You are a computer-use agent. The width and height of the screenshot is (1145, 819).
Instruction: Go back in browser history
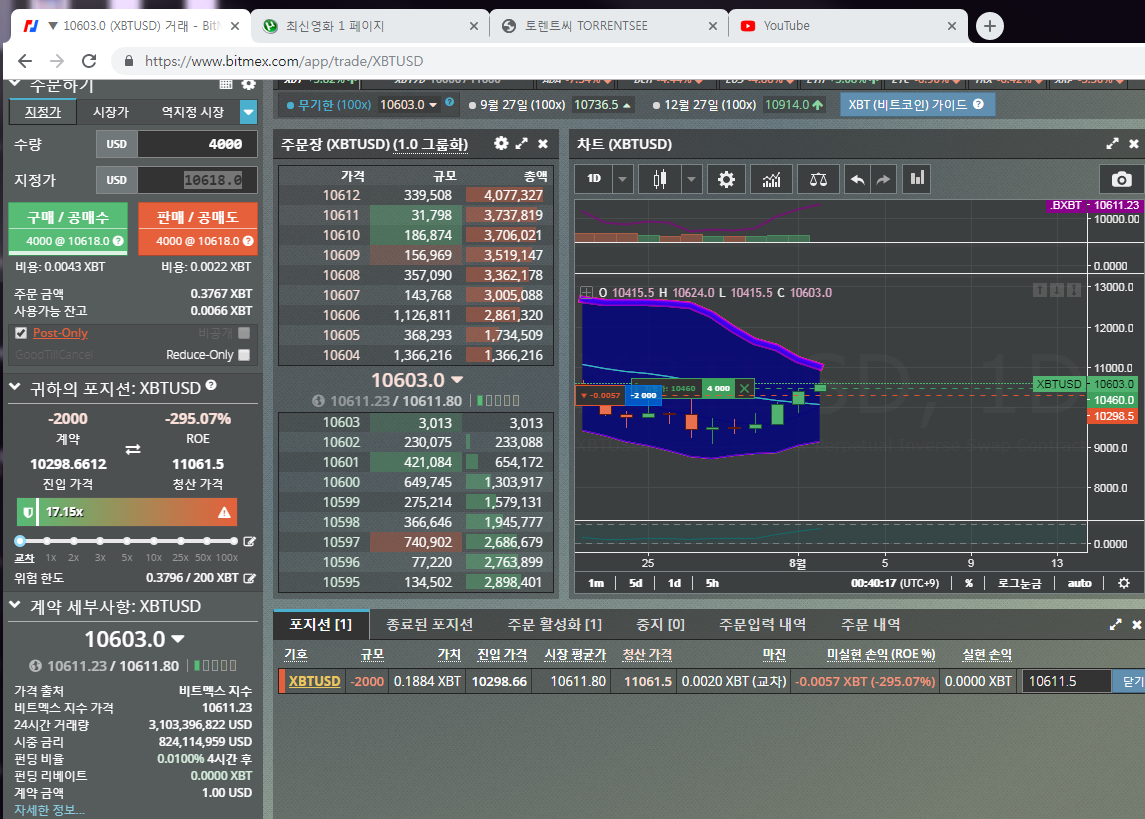[x=25, y=61]
